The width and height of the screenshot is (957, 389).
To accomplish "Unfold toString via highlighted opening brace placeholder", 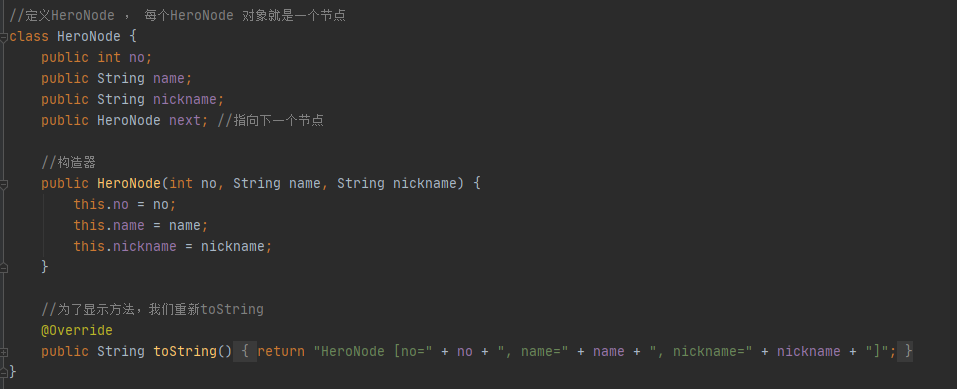I will pos(244,351).
